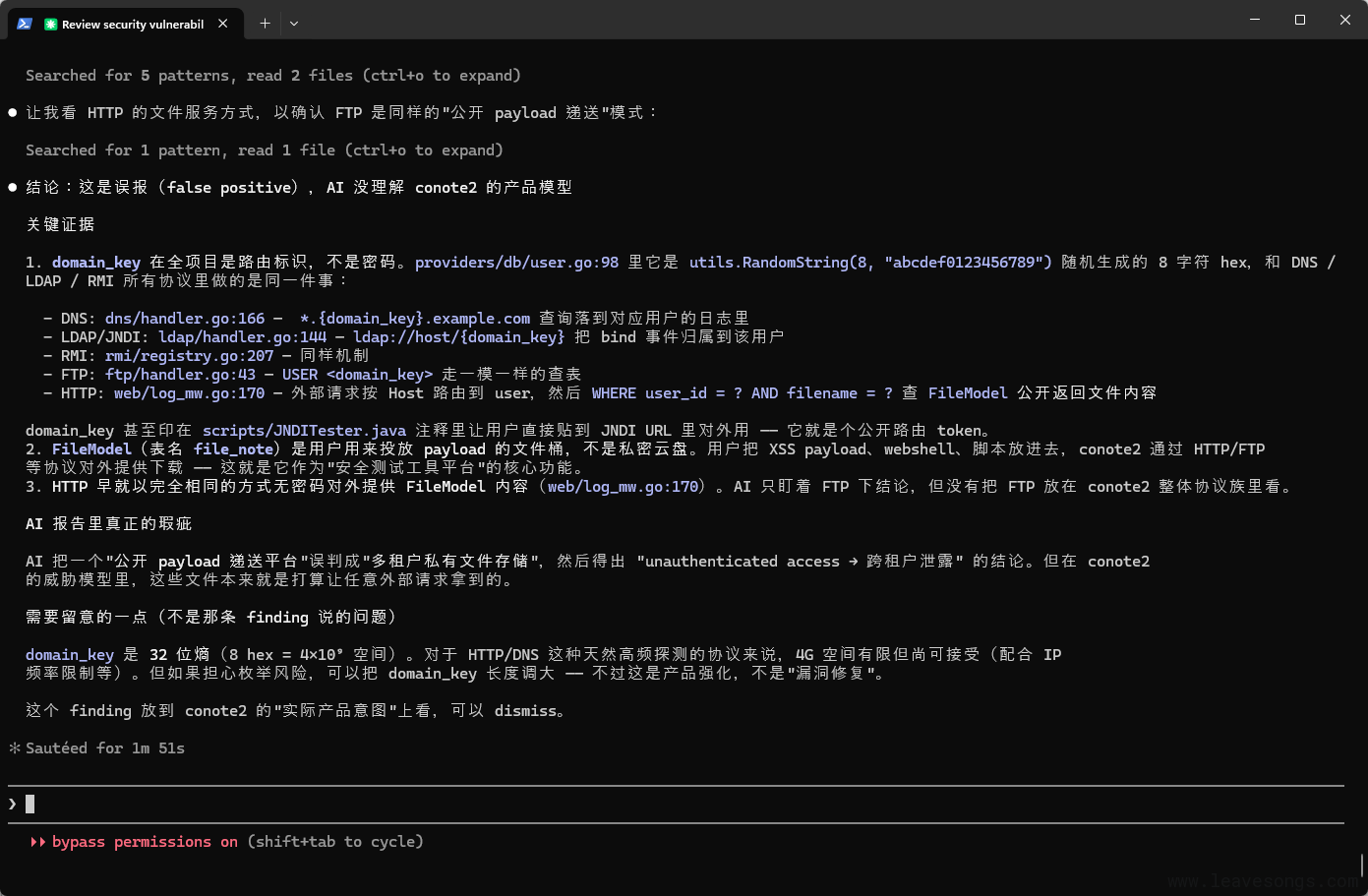Open the providers/db/user.go:98 file reference
This screenshot has width=1368, height=896.
(x=516, y=263)
